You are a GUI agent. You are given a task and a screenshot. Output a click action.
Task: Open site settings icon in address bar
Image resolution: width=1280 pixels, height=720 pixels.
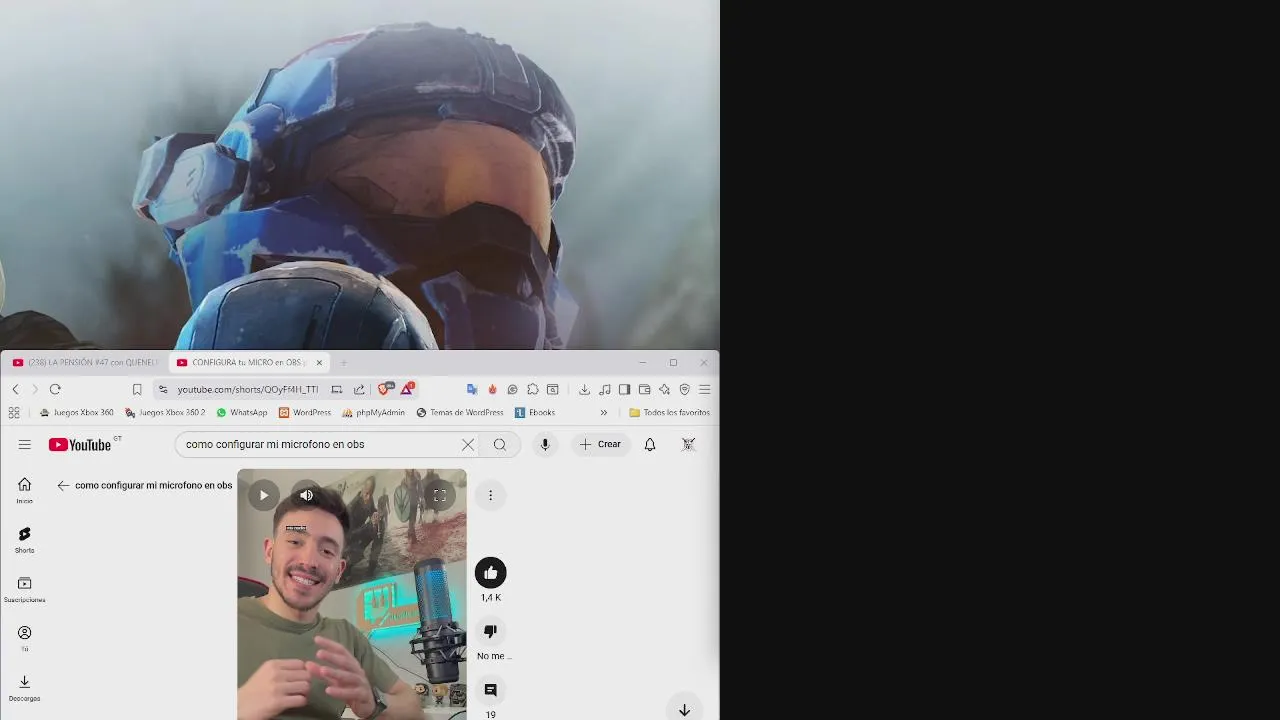[163, 389]
